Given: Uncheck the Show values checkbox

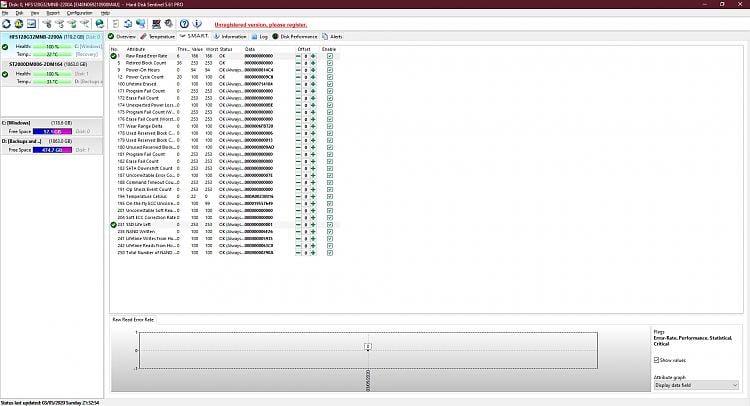Looking at the screenshot, I should pos(656,360).
